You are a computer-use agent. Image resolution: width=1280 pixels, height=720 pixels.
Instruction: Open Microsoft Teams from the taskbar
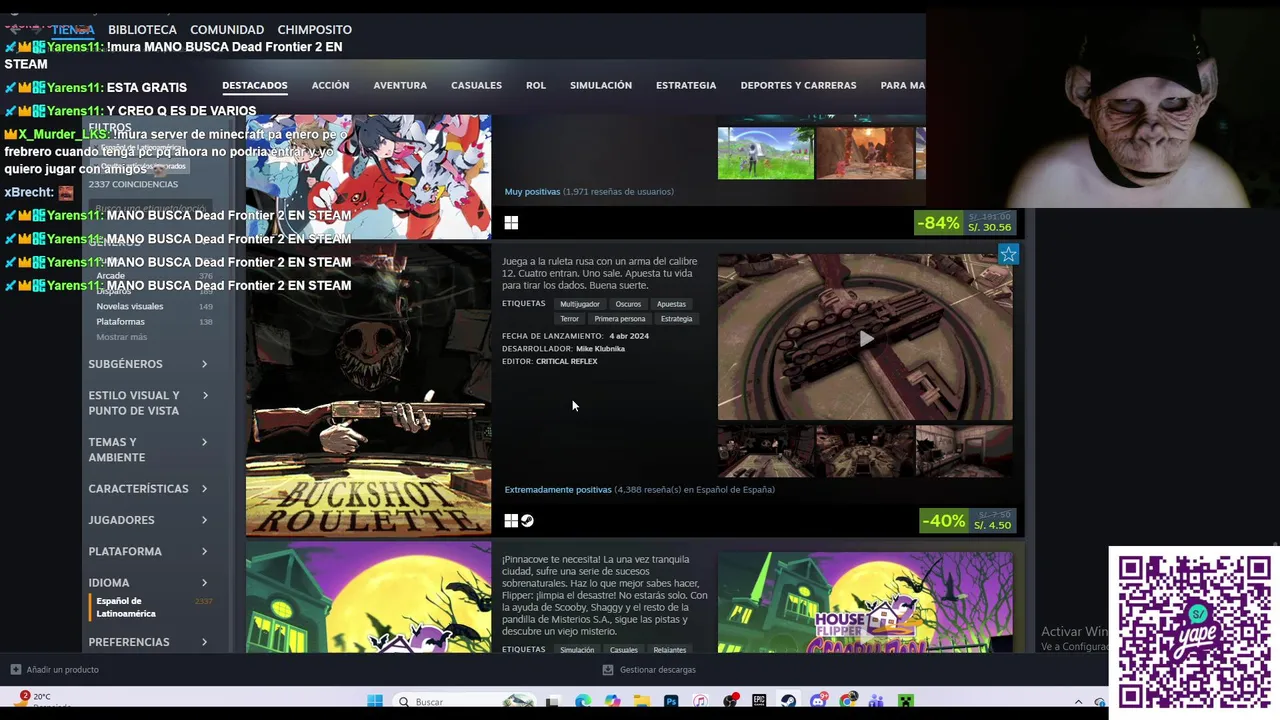pyautogui.click(x=877, y=701)
